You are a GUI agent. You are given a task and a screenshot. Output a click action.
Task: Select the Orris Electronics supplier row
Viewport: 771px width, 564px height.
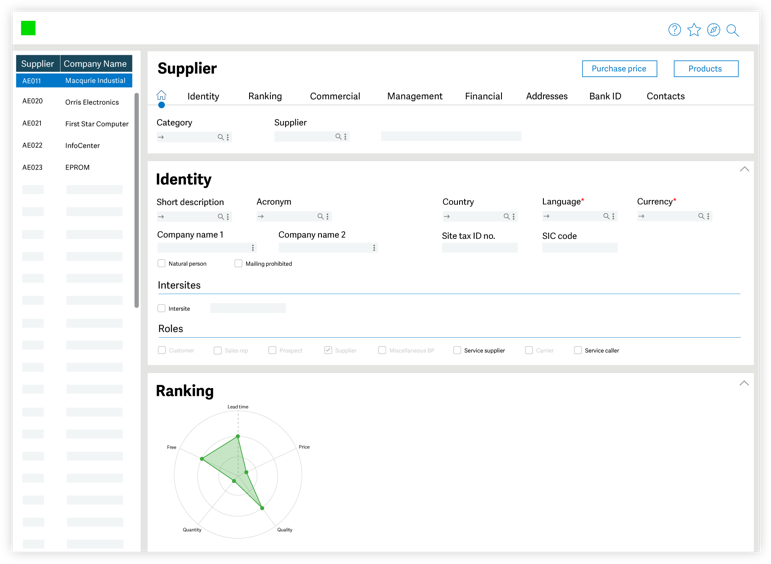click(75, 102)
